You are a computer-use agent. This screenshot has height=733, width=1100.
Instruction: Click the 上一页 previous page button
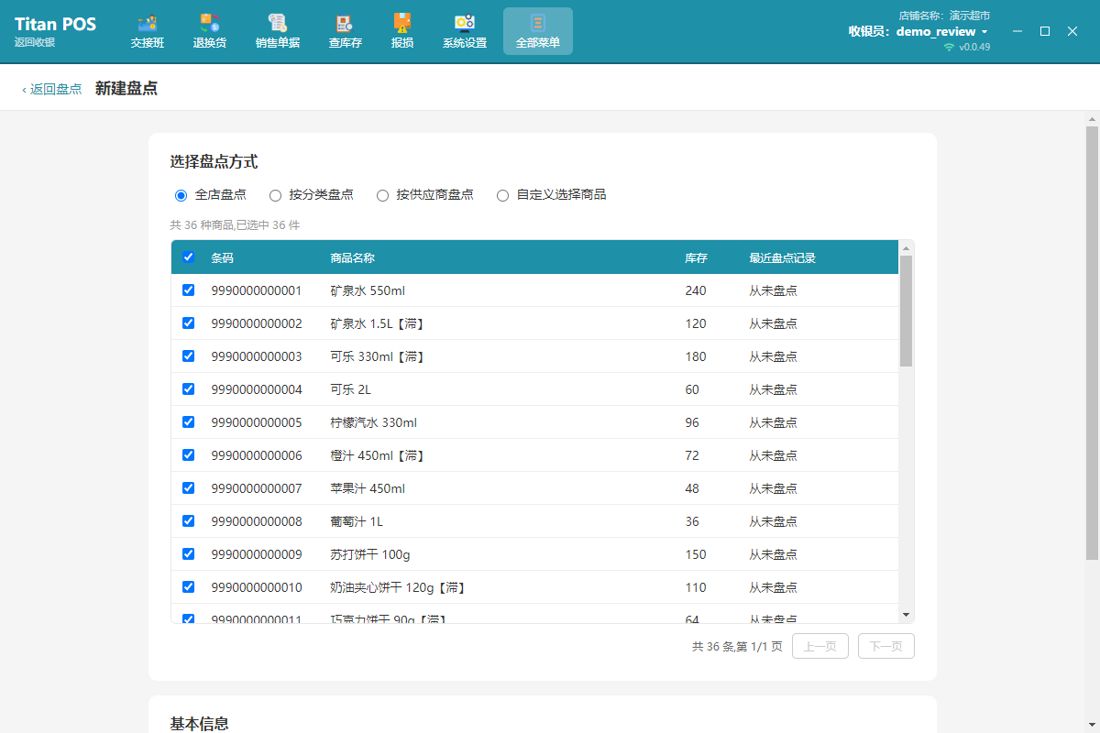coord(820,646)
